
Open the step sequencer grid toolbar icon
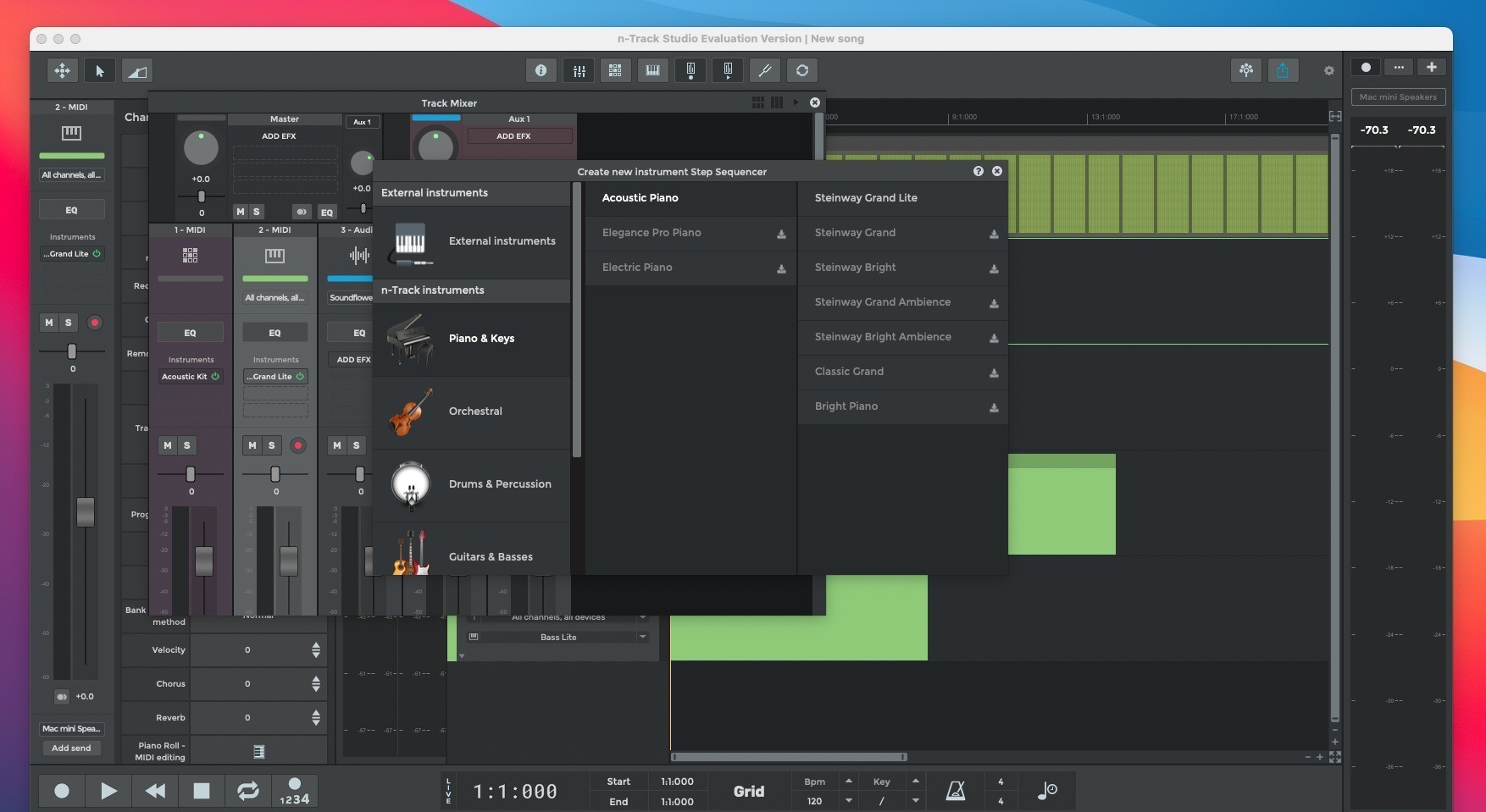click(615, 70)
